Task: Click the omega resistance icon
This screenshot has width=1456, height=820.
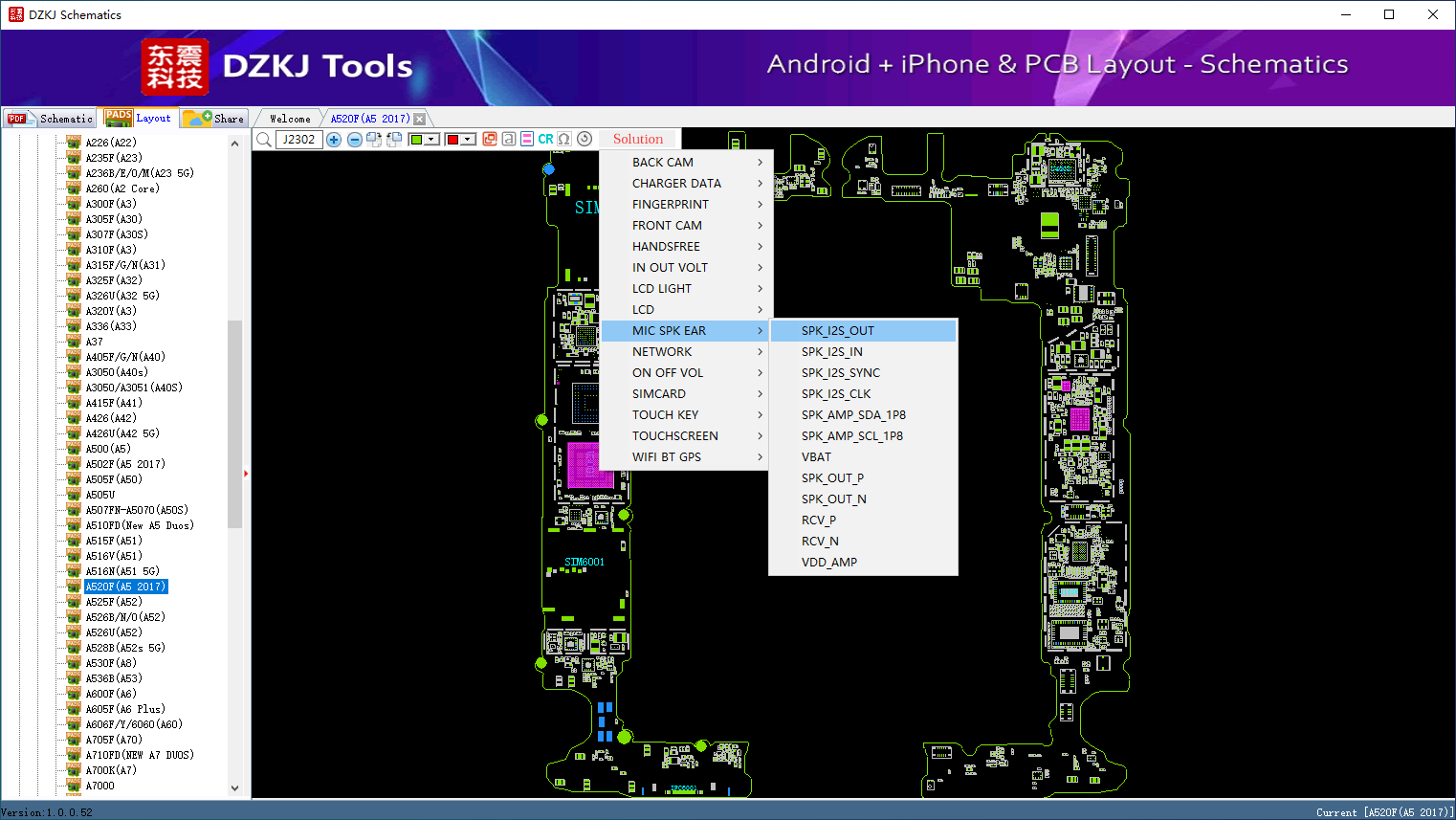Action: pos(564,139)
